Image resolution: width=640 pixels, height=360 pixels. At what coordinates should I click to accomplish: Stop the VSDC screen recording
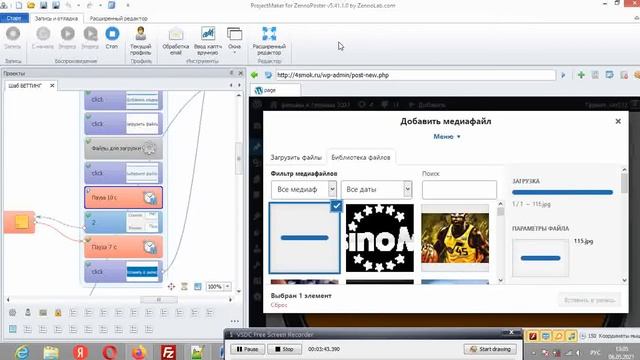tap(284, 349)
